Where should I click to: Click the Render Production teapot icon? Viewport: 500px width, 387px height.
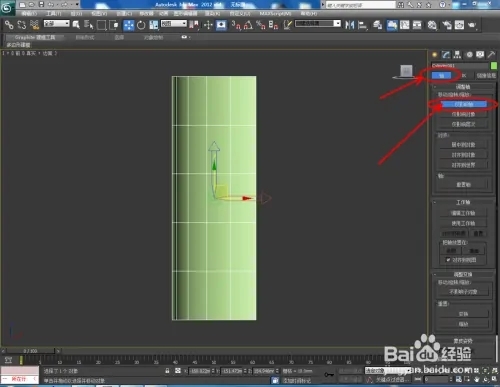tap(472, 25)
